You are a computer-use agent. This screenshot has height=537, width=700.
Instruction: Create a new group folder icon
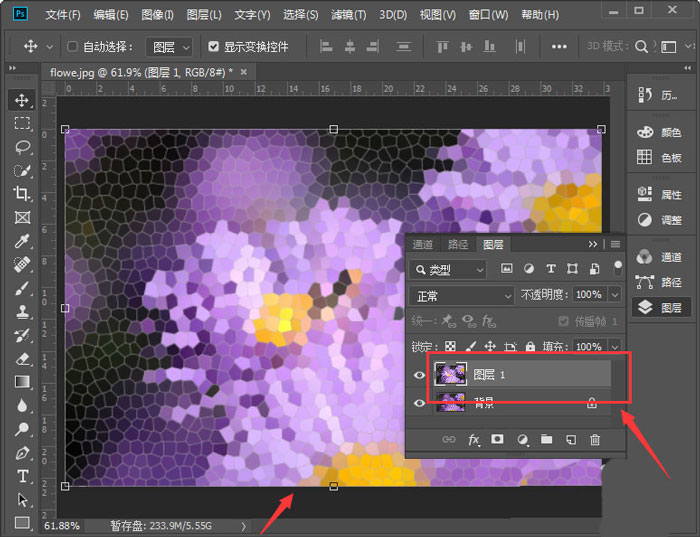pyautogui.click(x=546, y=440)
